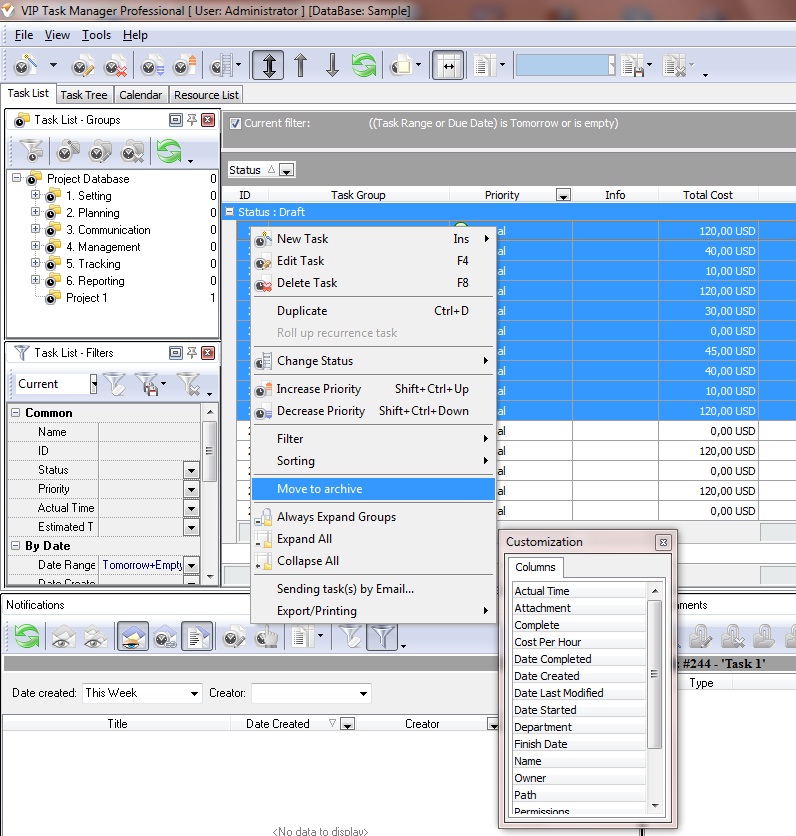The height and width of the screenshot is (836, 796).
Task: Click the green Refresh icon in main toolbar
Action: click(365, 66)
